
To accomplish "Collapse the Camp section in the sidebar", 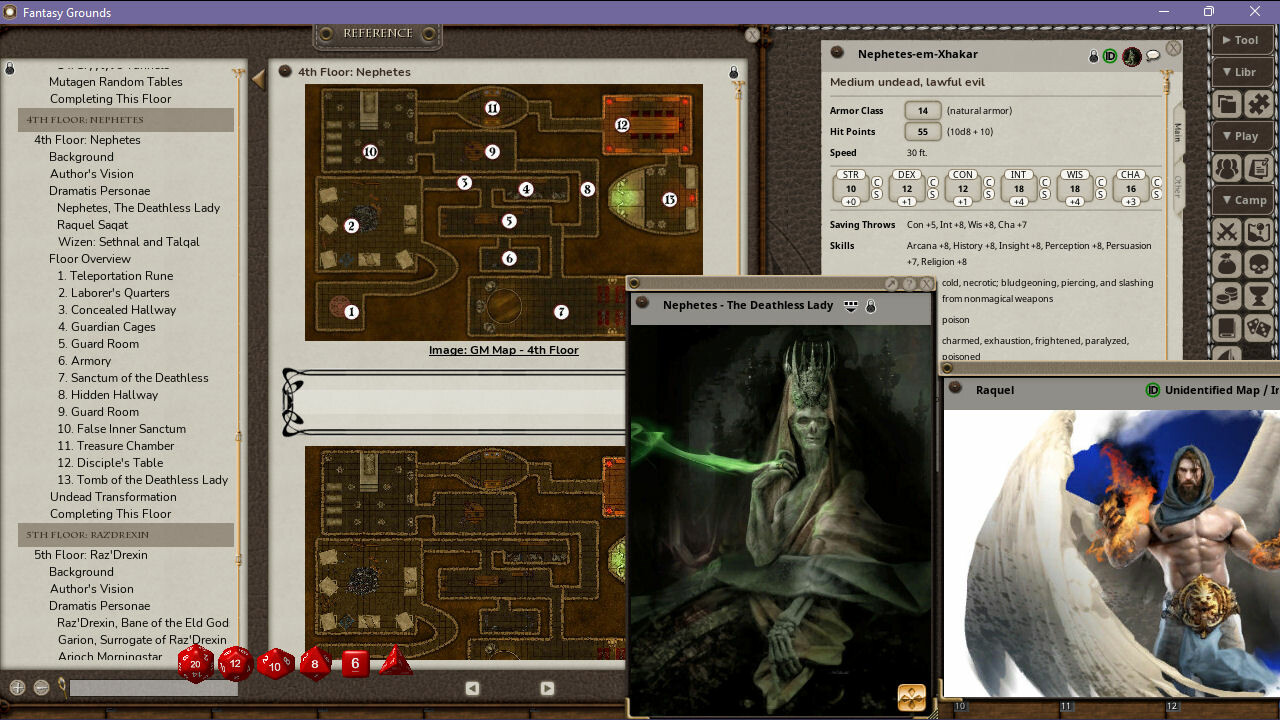I will pos(1243,200).
